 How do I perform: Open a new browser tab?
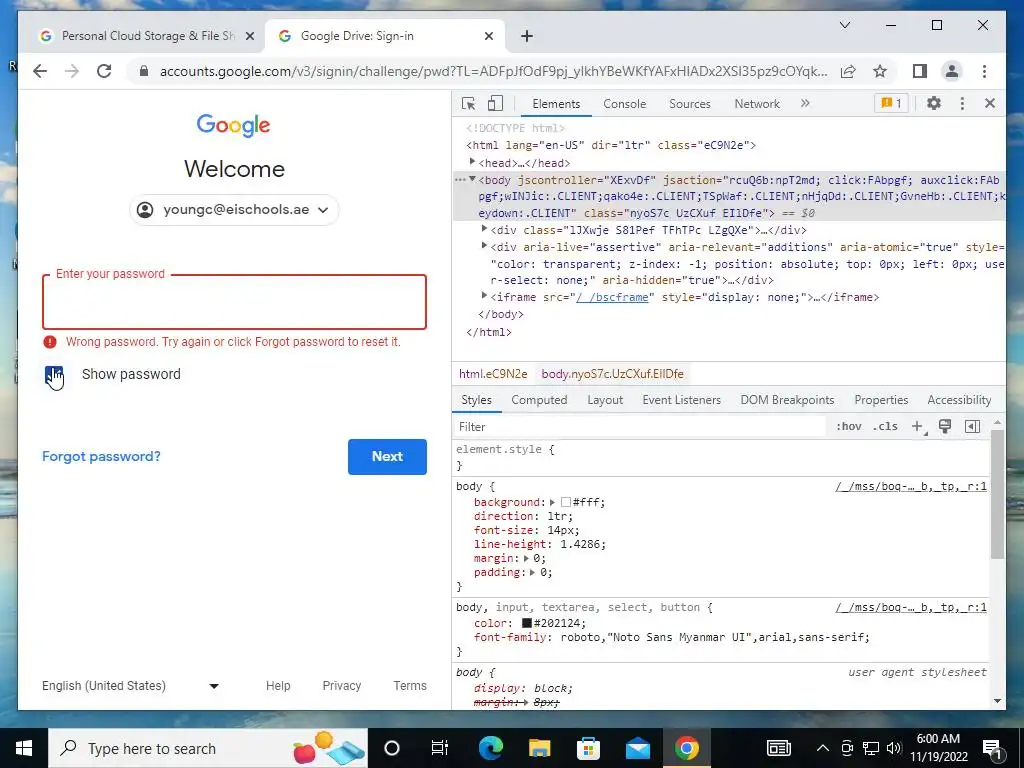pos(527,36)
